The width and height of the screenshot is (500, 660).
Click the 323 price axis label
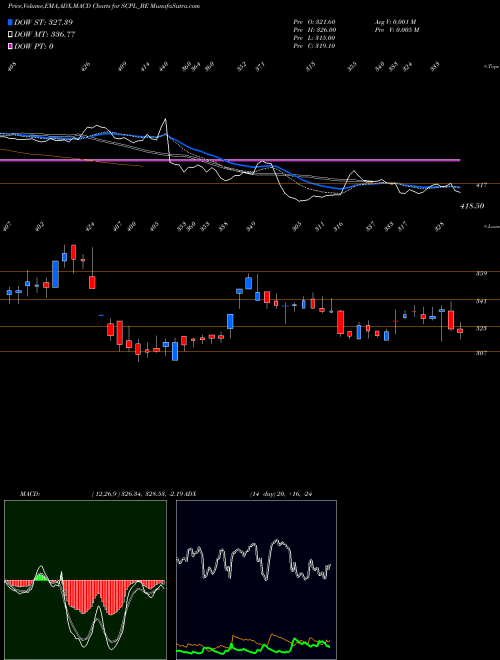coord(481,328)
